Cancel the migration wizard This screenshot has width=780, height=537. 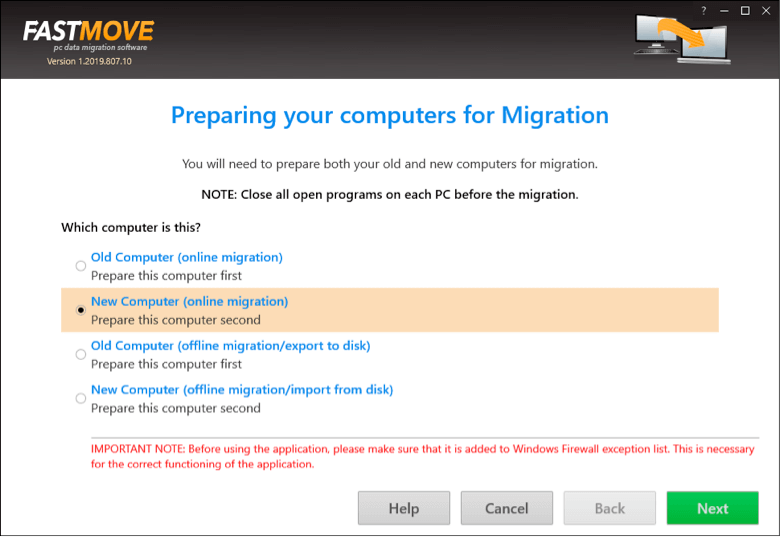pos(506,508)
